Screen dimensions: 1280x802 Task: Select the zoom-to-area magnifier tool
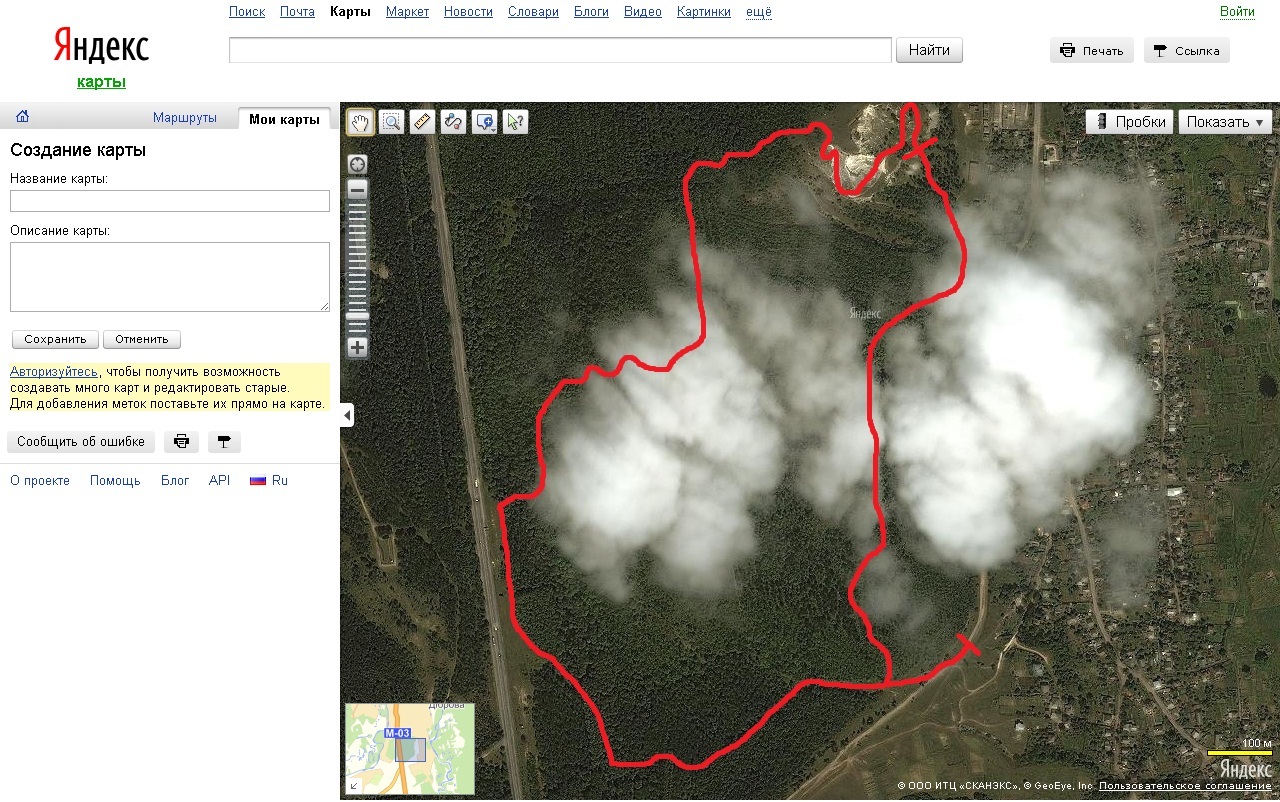(x=391, y=122)
